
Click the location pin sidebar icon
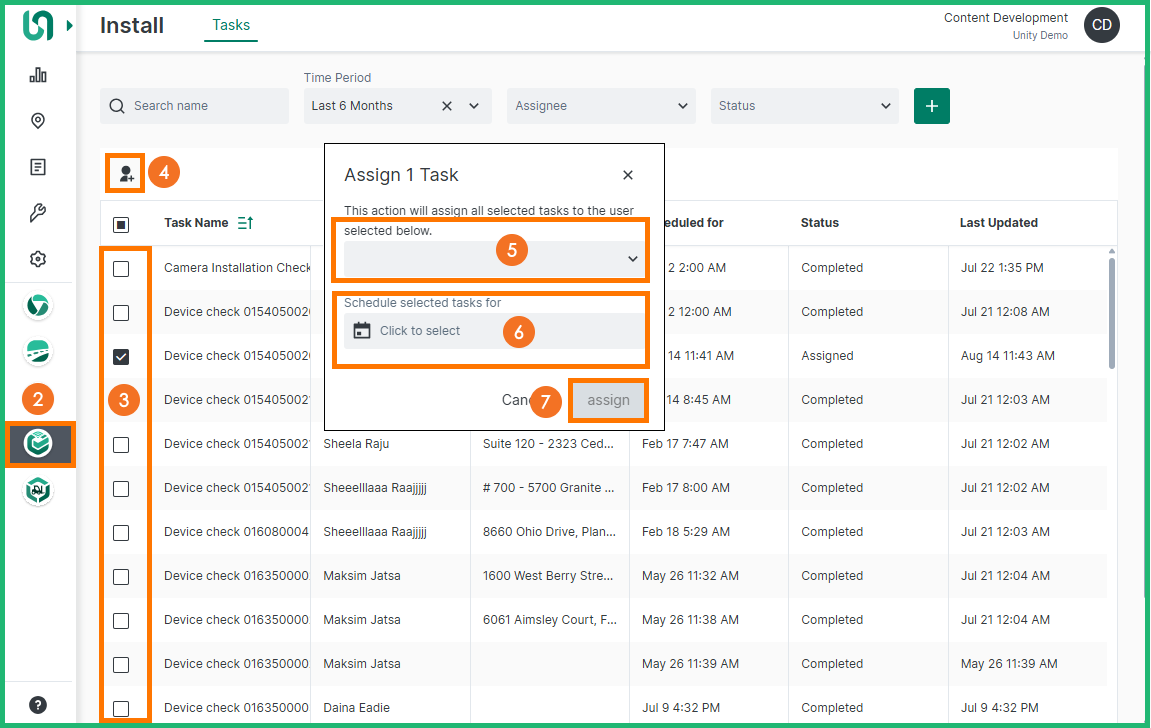(x=38, y=121)
